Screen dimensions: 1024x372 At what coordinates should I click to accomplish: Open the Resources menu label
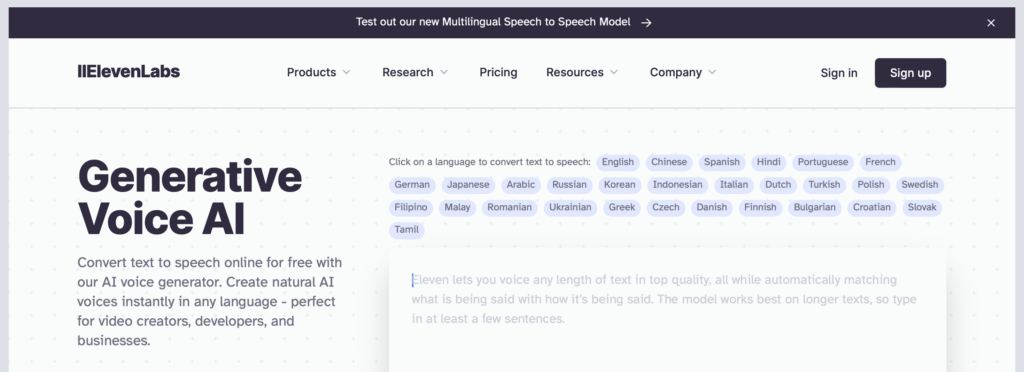click(x=575, y=72)
